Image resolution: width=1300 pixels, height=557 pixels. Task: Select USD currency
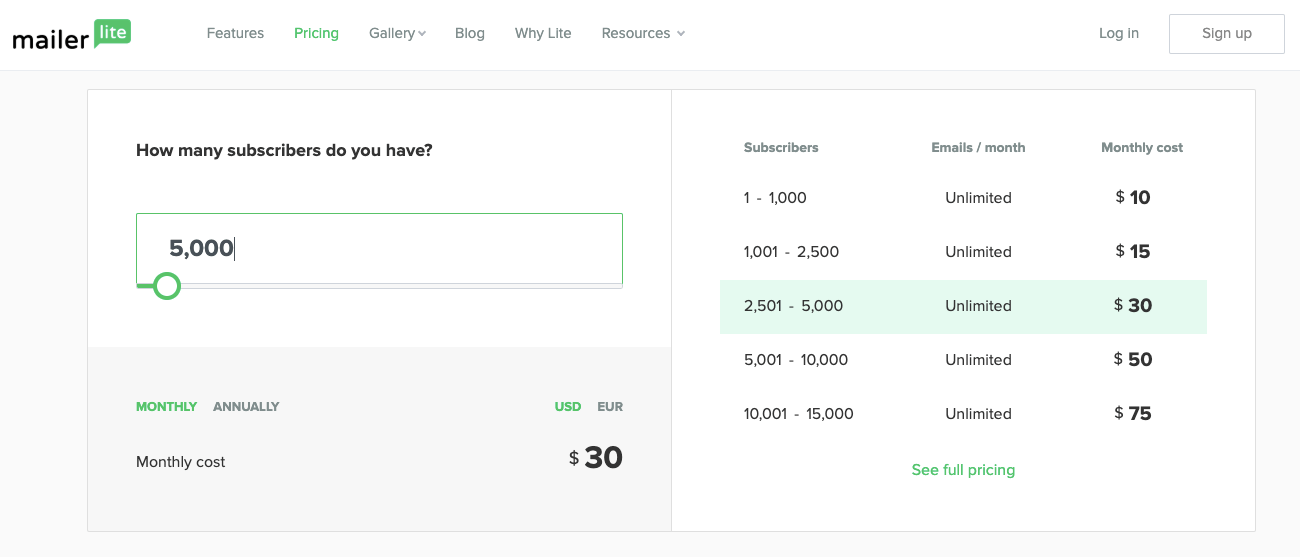tap(568, 406)
